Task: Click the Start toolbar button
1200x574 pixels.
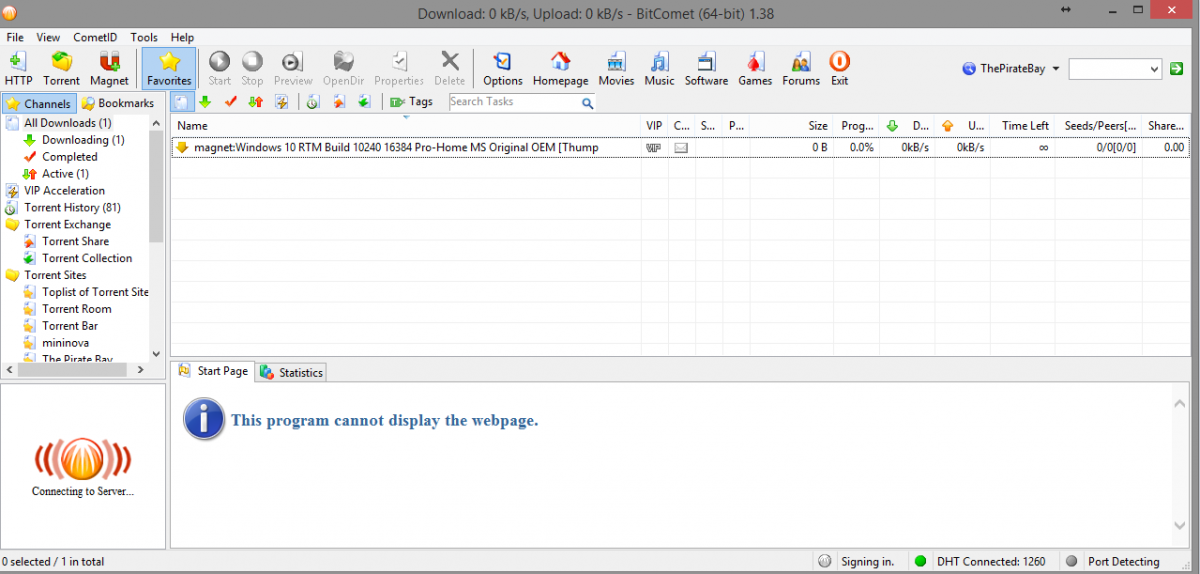Action: click(x=220, y=68)
